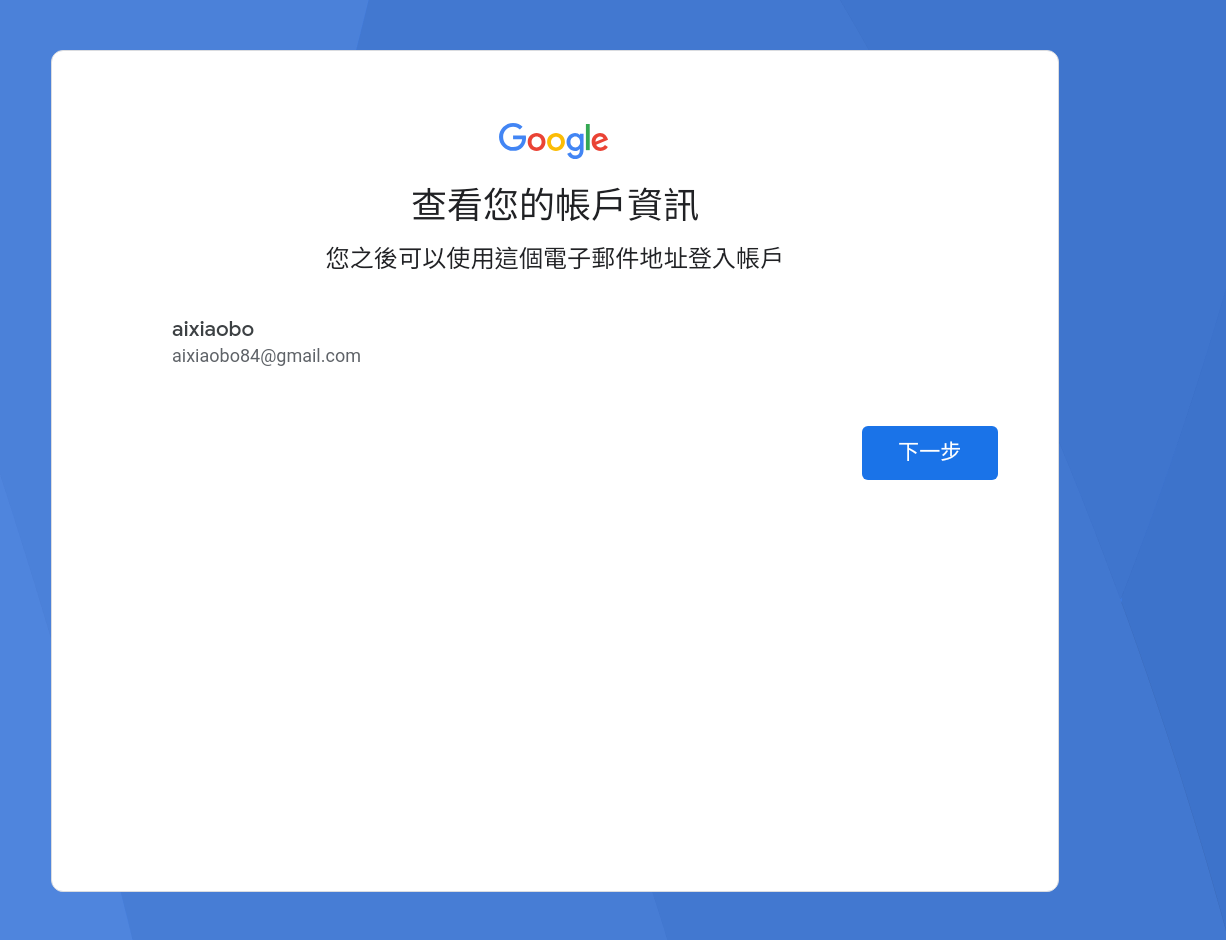1226x940 pixels.
Task: Click 帳戶資訊 words in the heading
Action: tap(626, 205)
